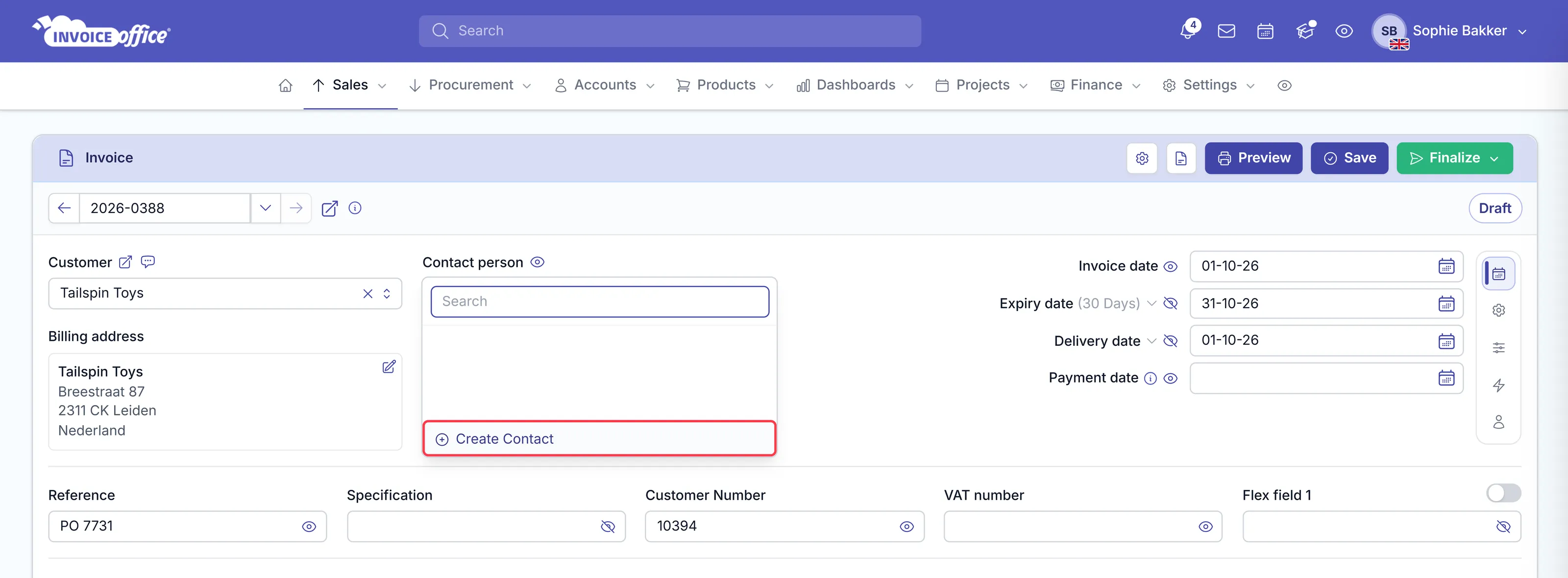The width and height of the screenshot is (1568, 578).
Task: Open the calendar icon in top bar
Action: (1266, 31)
